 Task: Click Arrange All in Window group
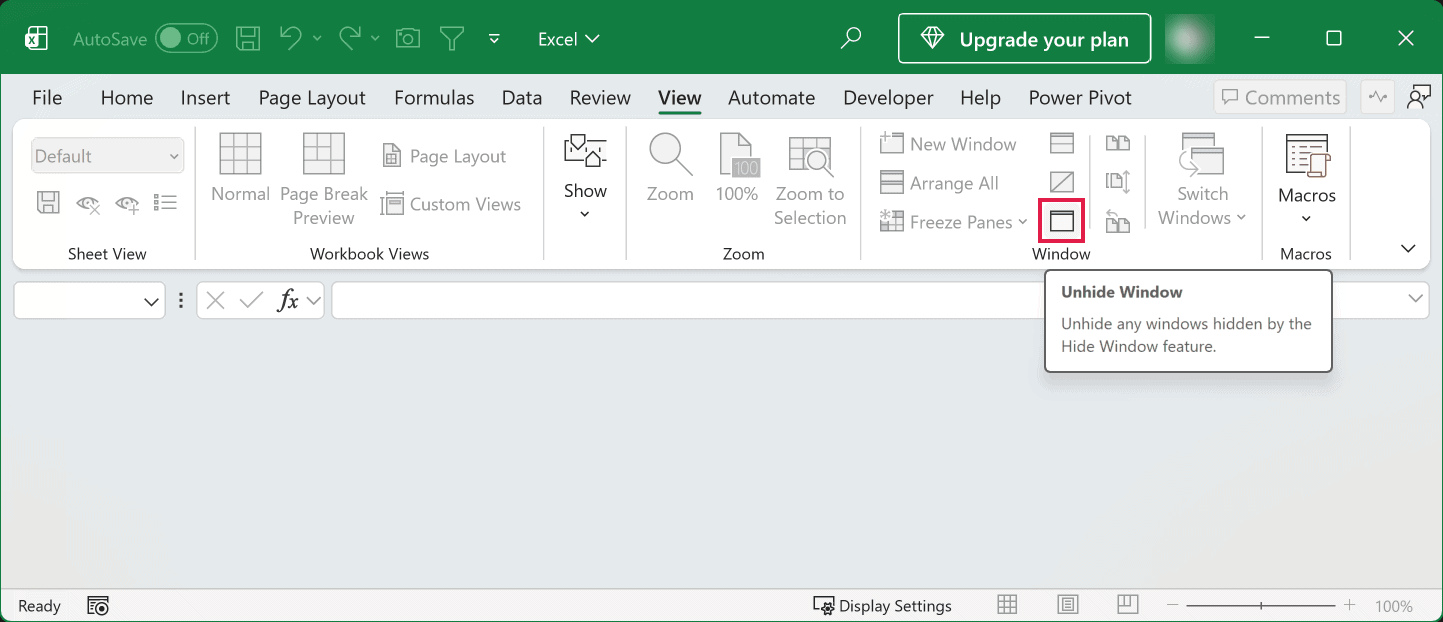coord(939,183)
